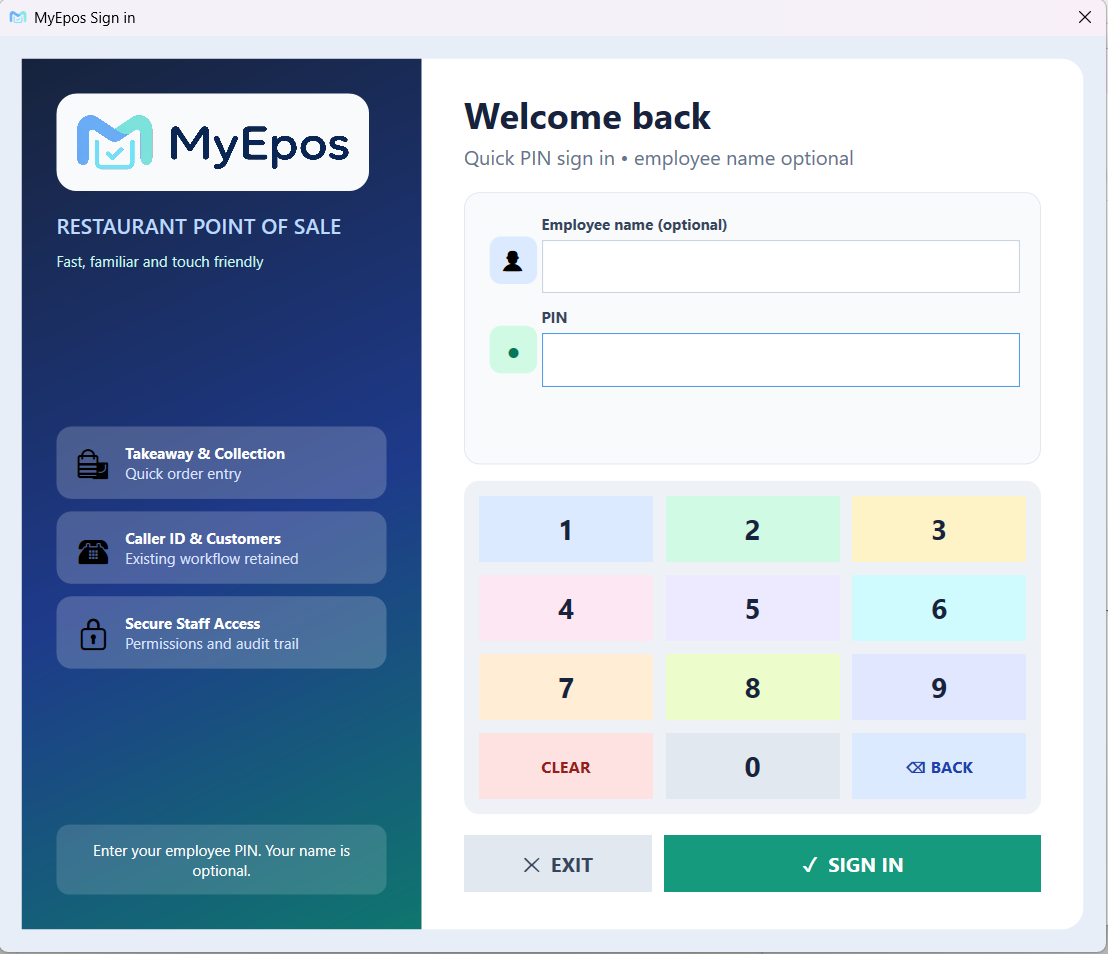Click "Fast, familiar and touch friendly" tagline

click(x=160, y=261)
